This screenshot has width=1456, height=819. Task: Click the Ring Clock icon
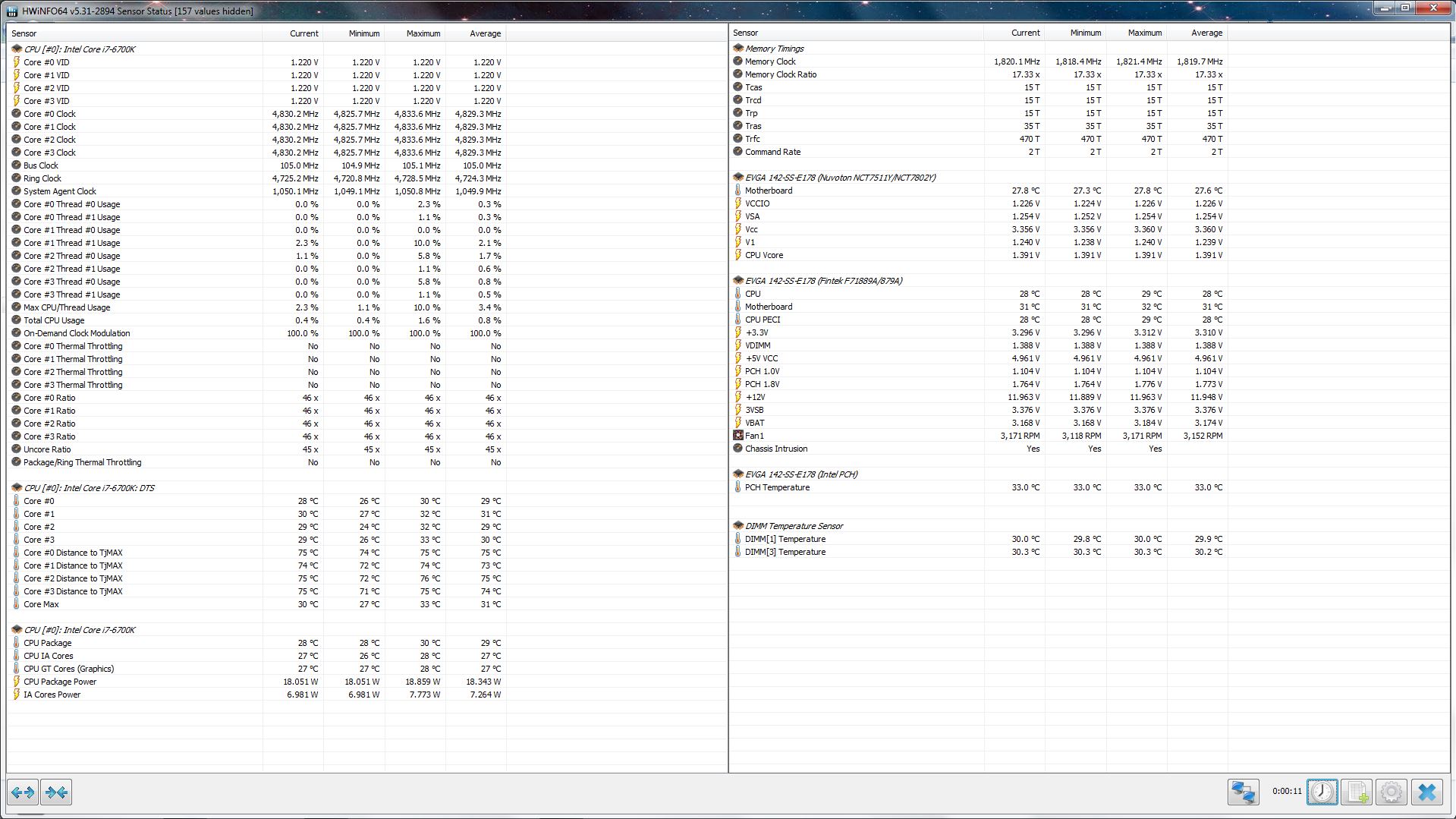pyautogui.click(x=17, y=178)
